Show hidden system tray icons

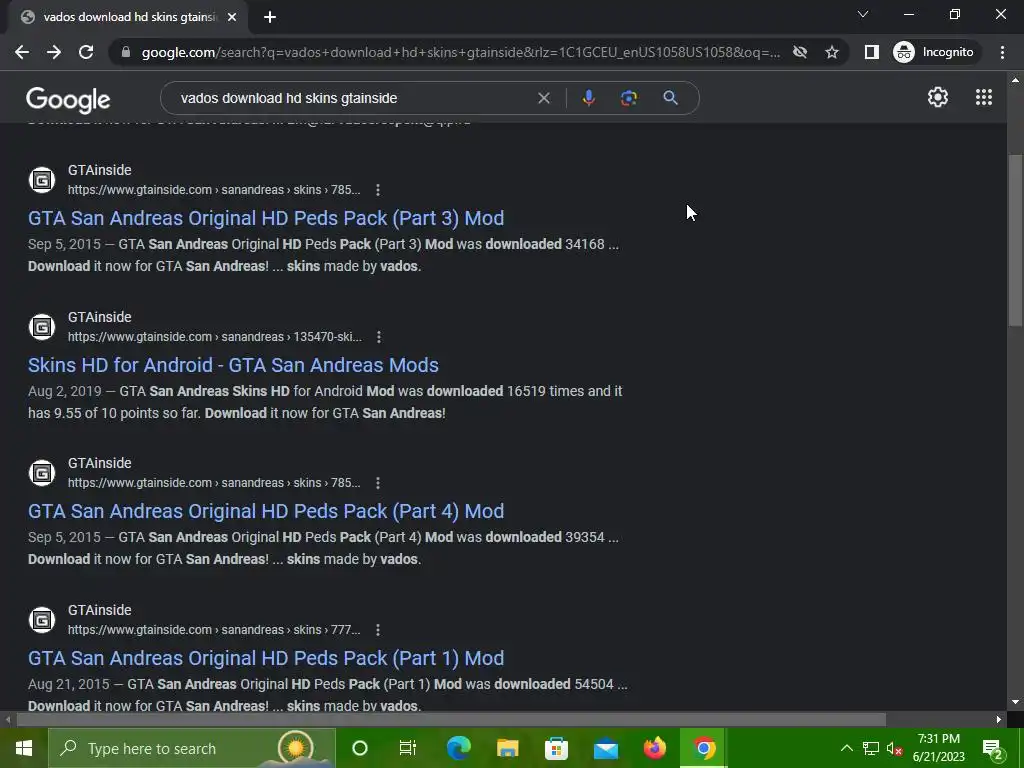(846, 748)
